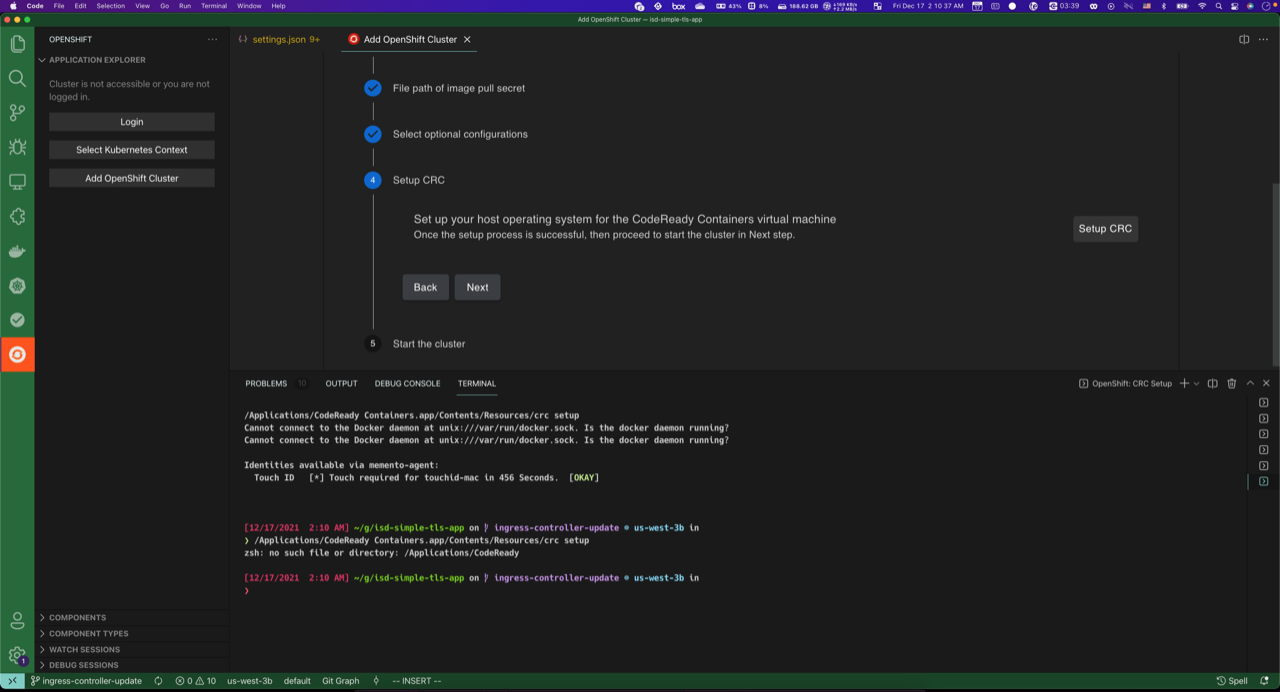Switch to the Problems tab
Image resolution: width=1280 pixels, height=692 pixels.
click(266, 383)
